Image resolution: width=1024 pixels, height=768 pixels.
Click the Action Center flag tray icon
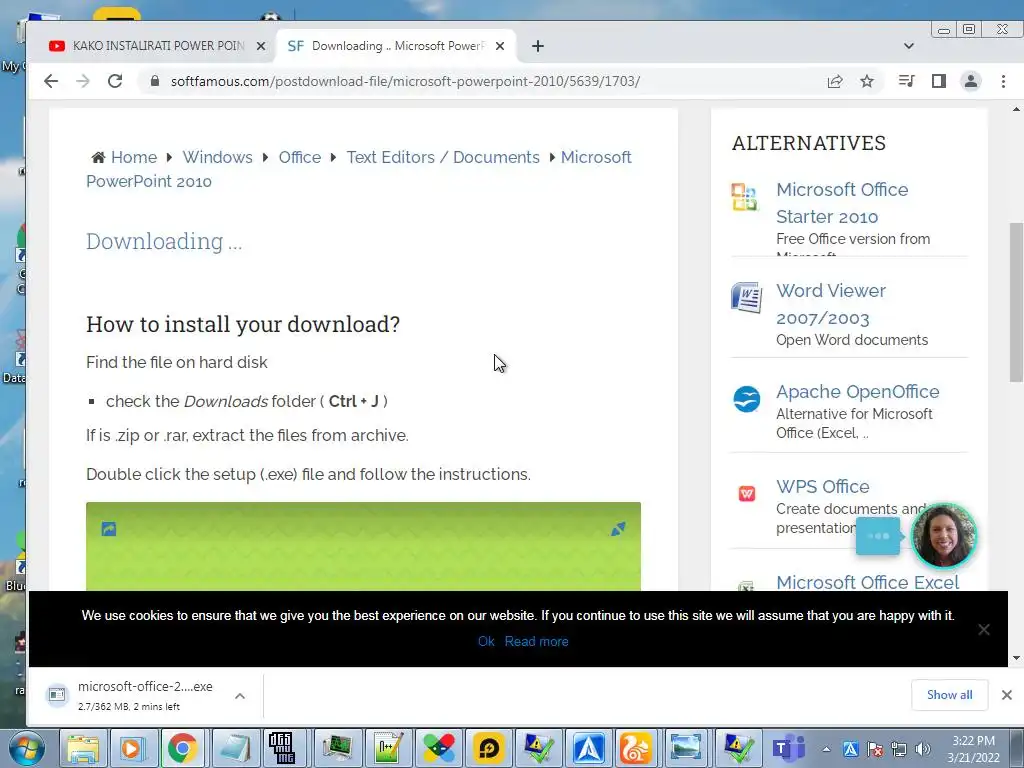click(x=874, y=749)
